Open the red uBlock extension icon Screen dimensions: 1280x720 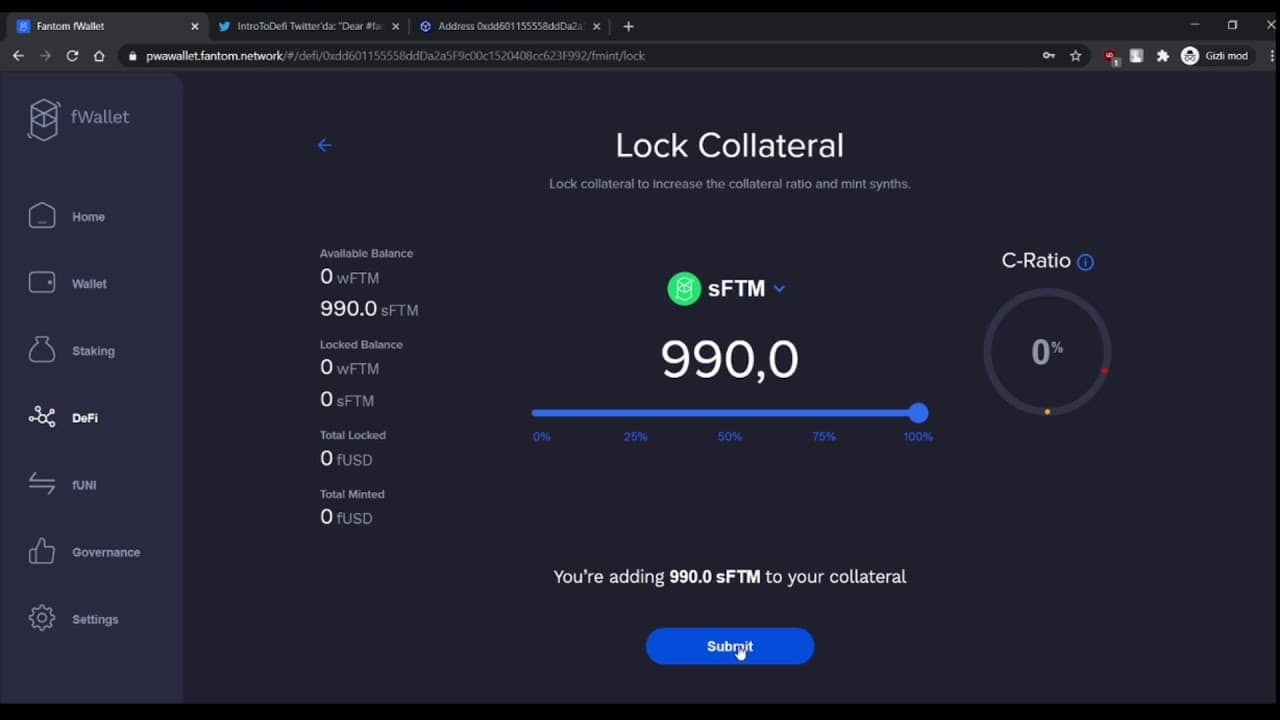pos(1112,56)
